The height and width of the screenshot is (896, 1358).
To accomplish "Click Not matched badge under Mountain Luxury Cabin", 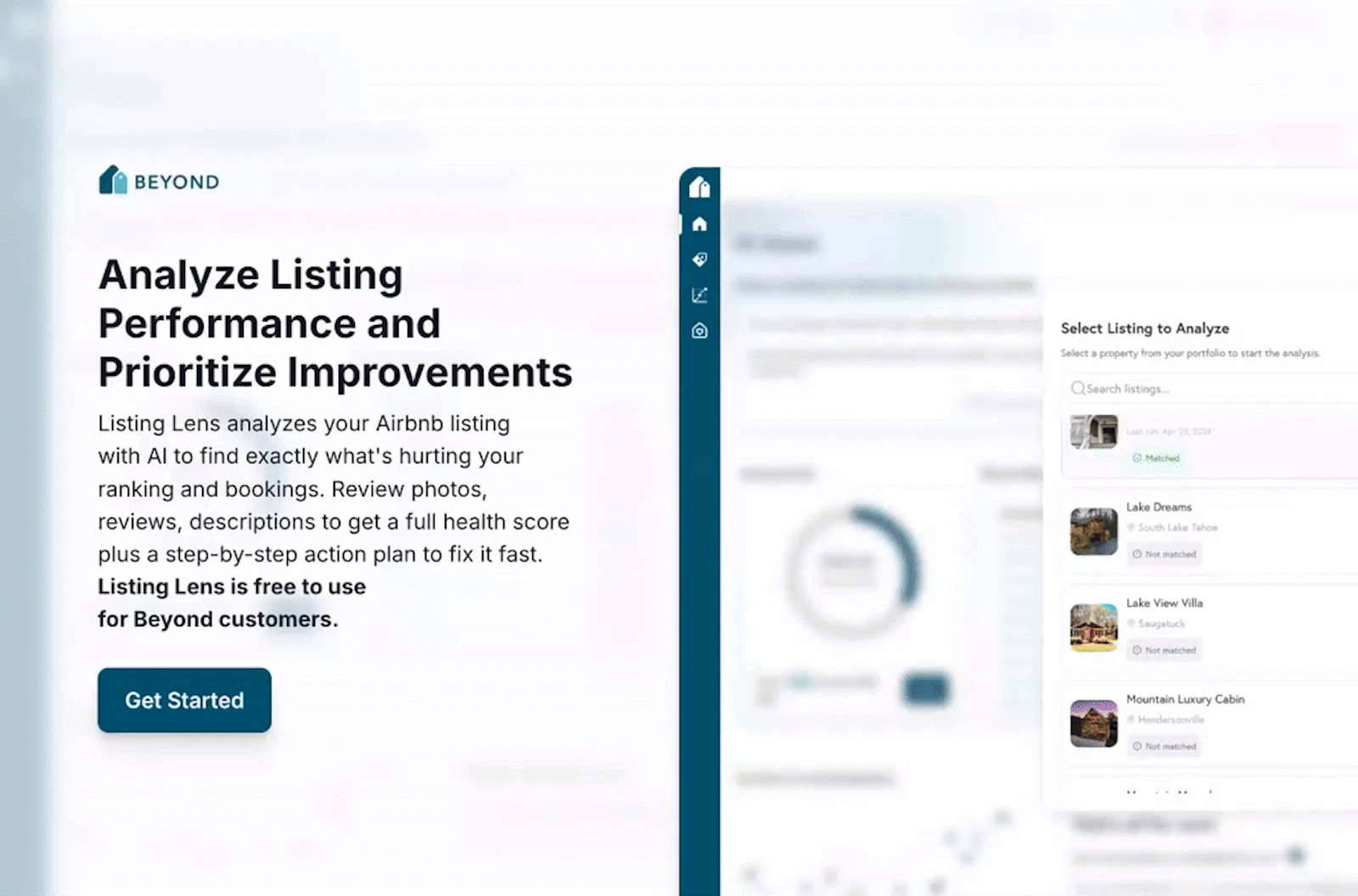I will point(1164,746).
